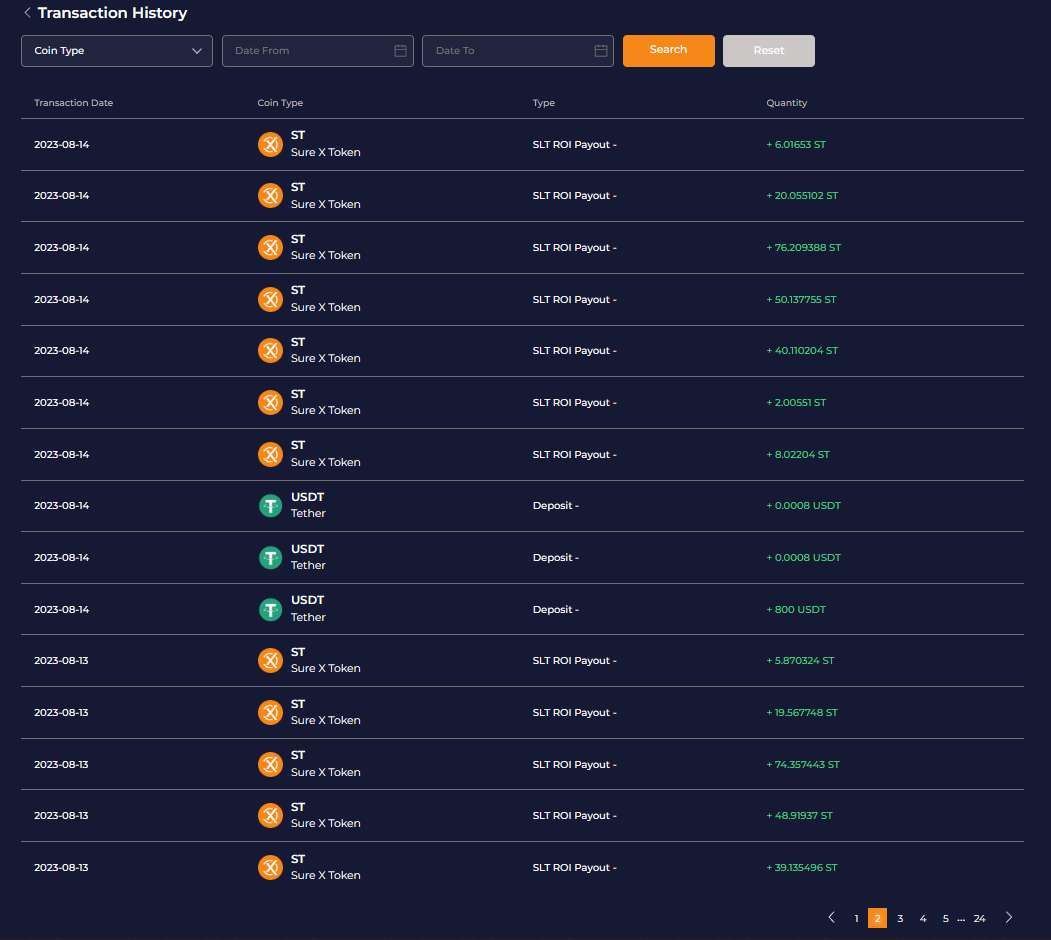Viewport: 1051px width, 940px height.
Task: Go to page 4
Action: (x=923, y=918)
